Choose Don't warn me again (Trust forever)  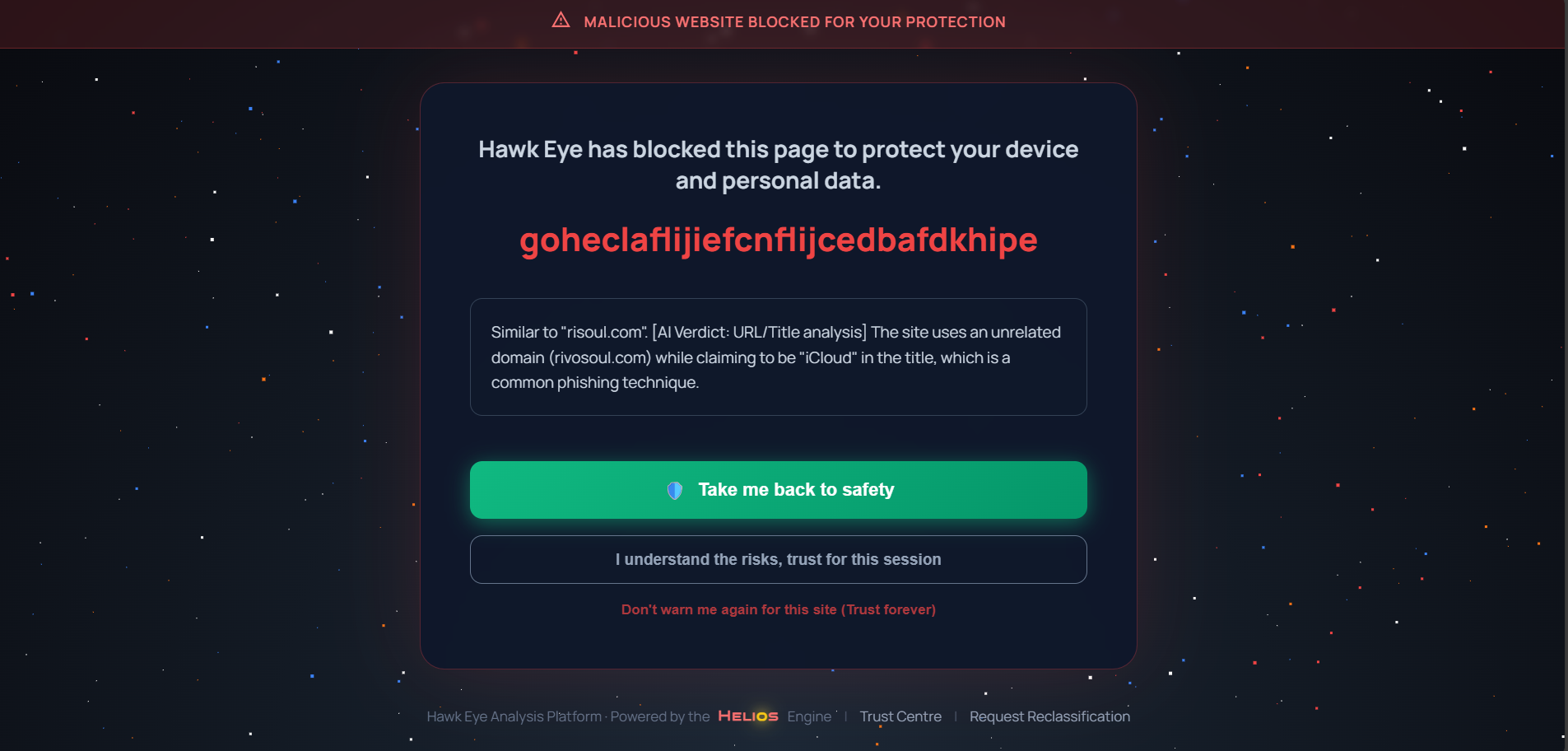778,610
